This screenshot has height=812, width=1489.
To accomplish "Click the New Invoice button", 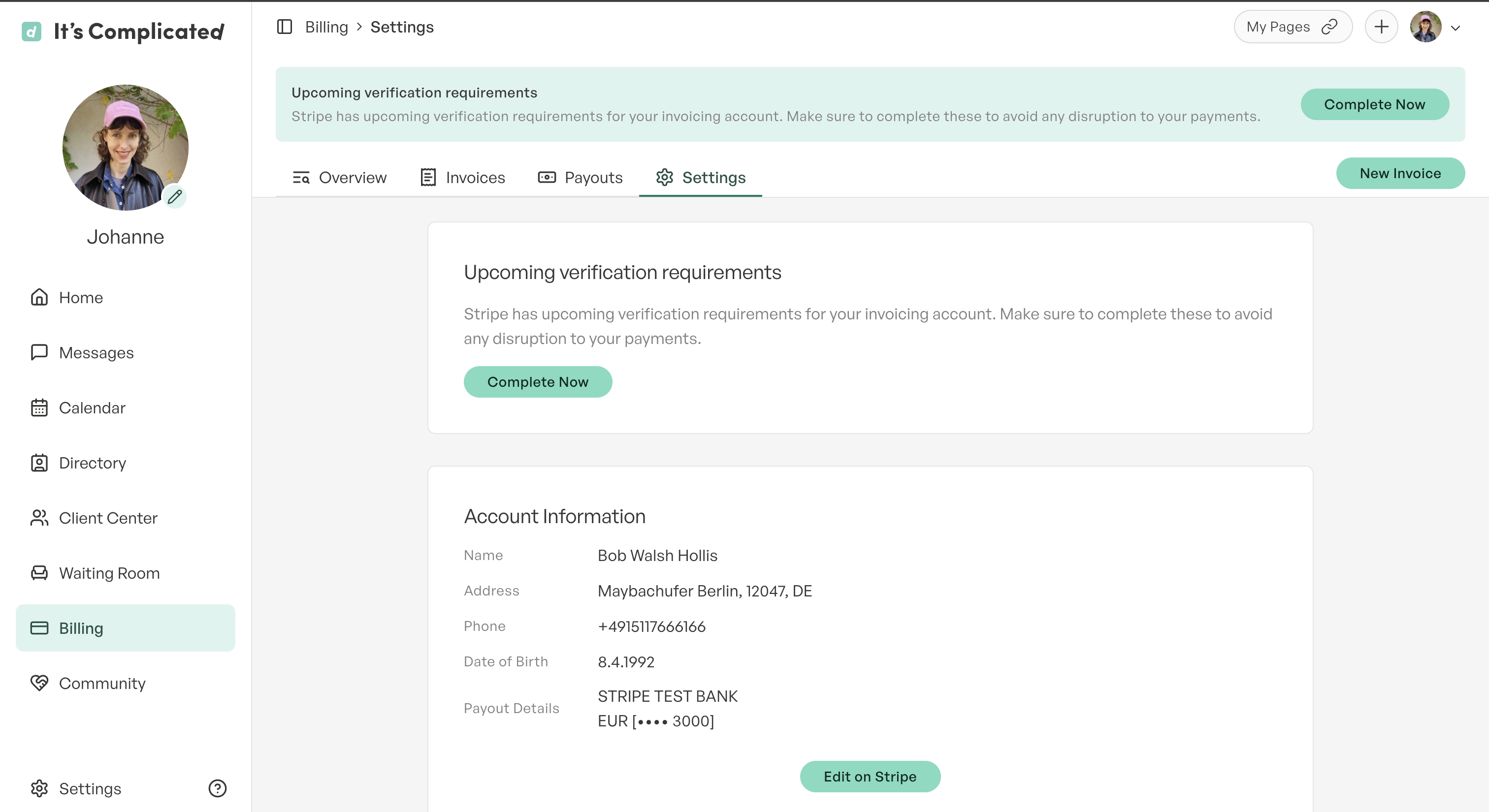I will point(1399,173).
